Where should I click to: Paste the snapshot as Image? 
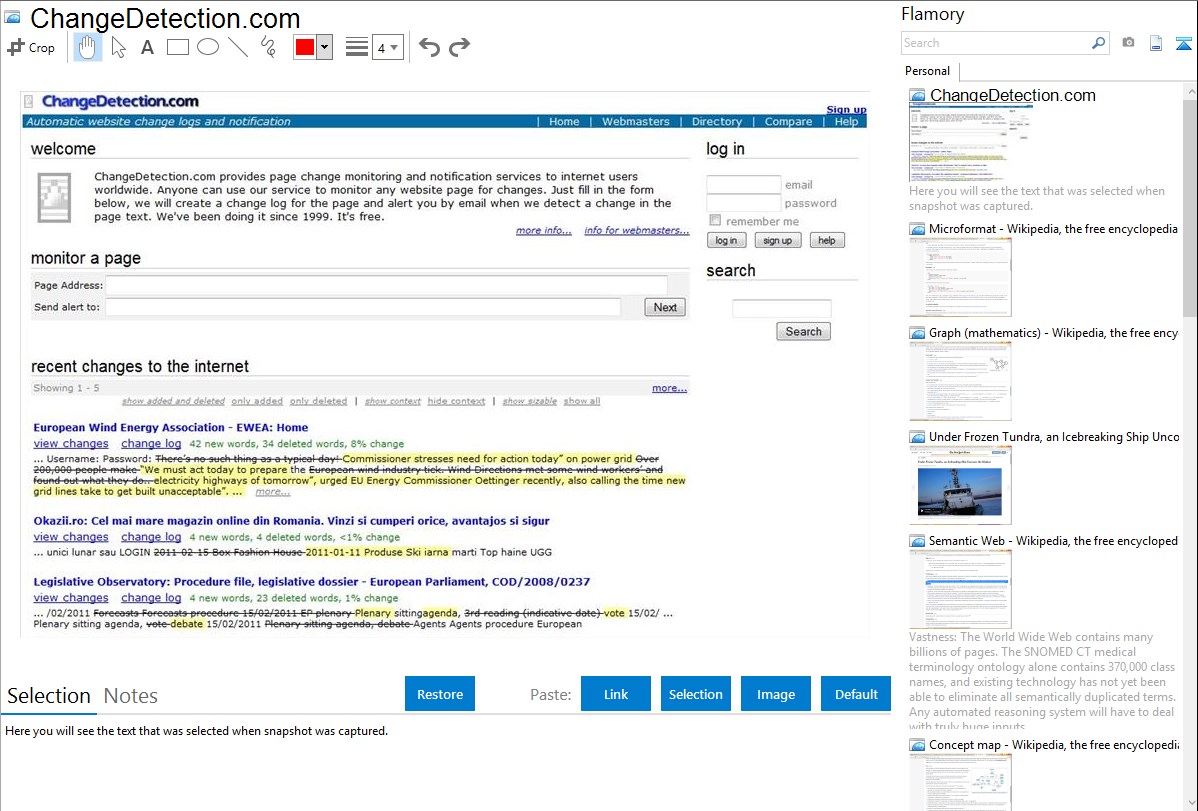[x=775, y=694]
